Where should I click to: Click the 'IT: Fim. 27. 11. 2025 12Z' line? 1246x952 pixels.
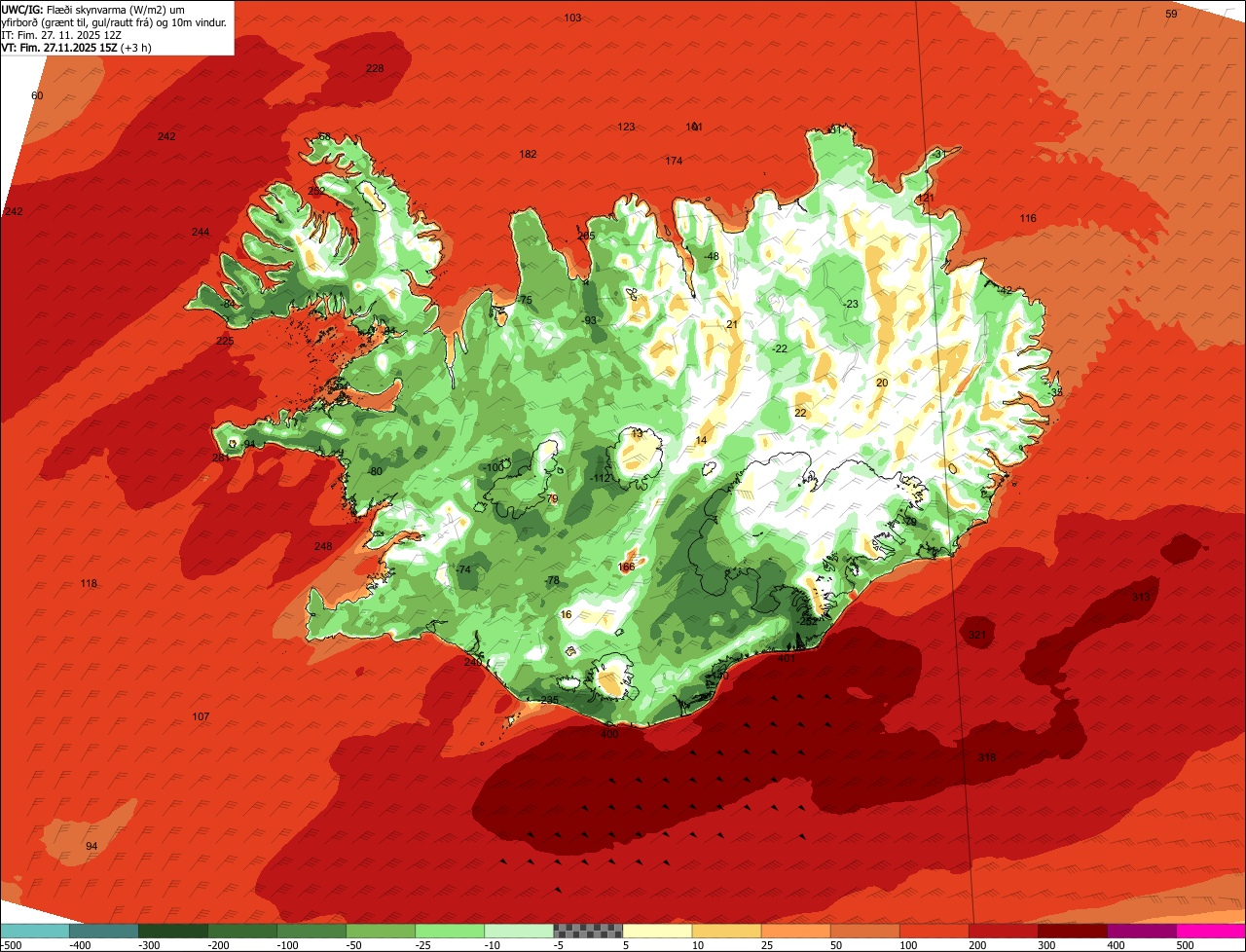coord(61,35)
